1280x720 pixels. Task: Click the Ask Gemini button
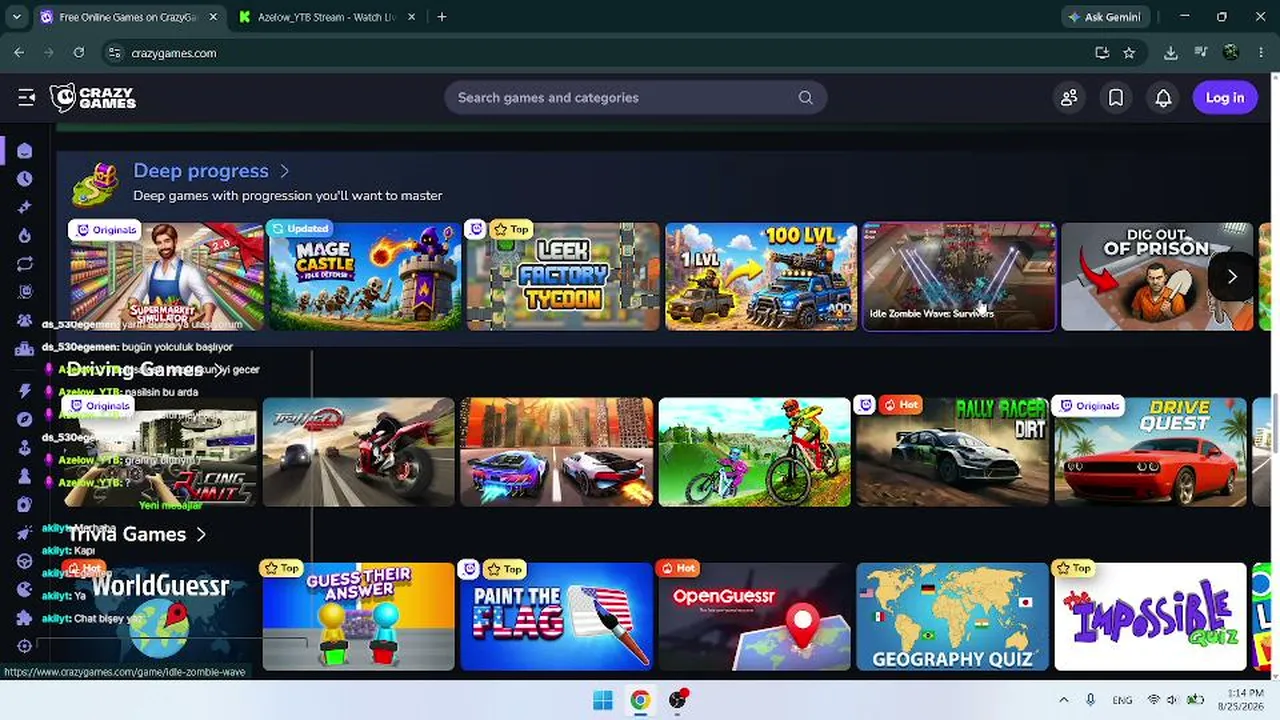point(1105,17)
